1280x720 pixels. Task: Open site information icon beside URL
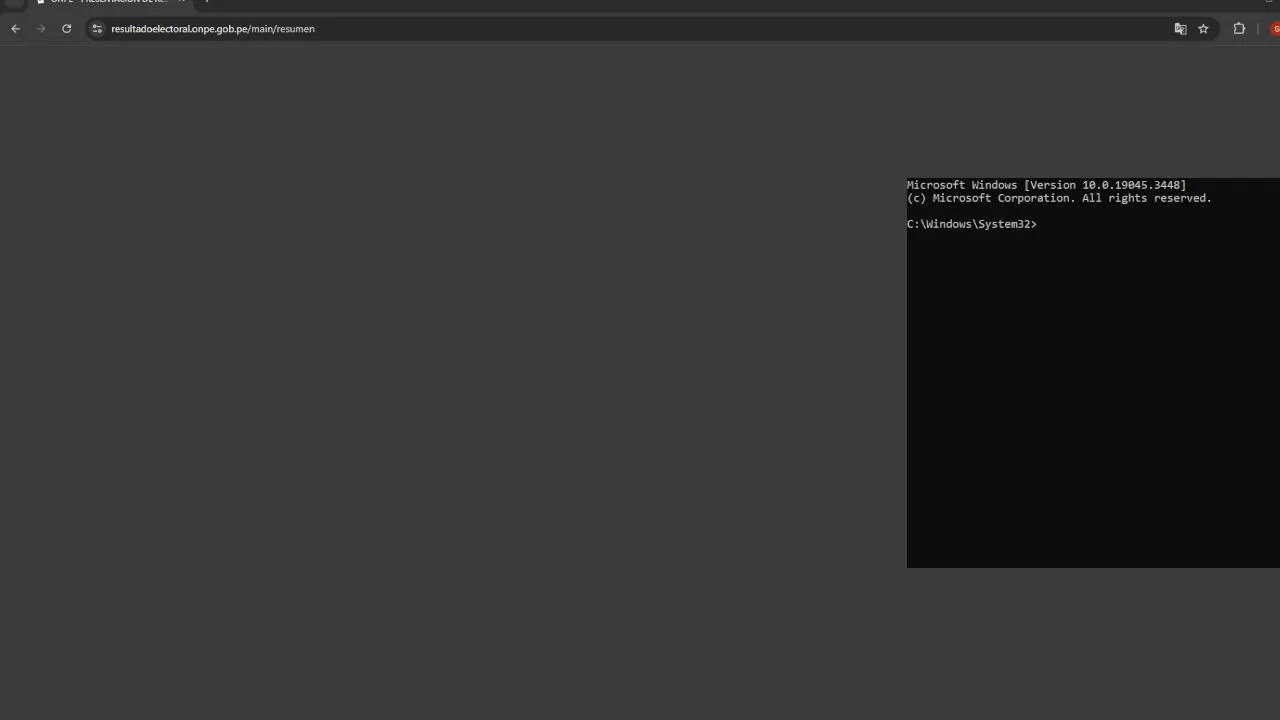tap(97, 29)
